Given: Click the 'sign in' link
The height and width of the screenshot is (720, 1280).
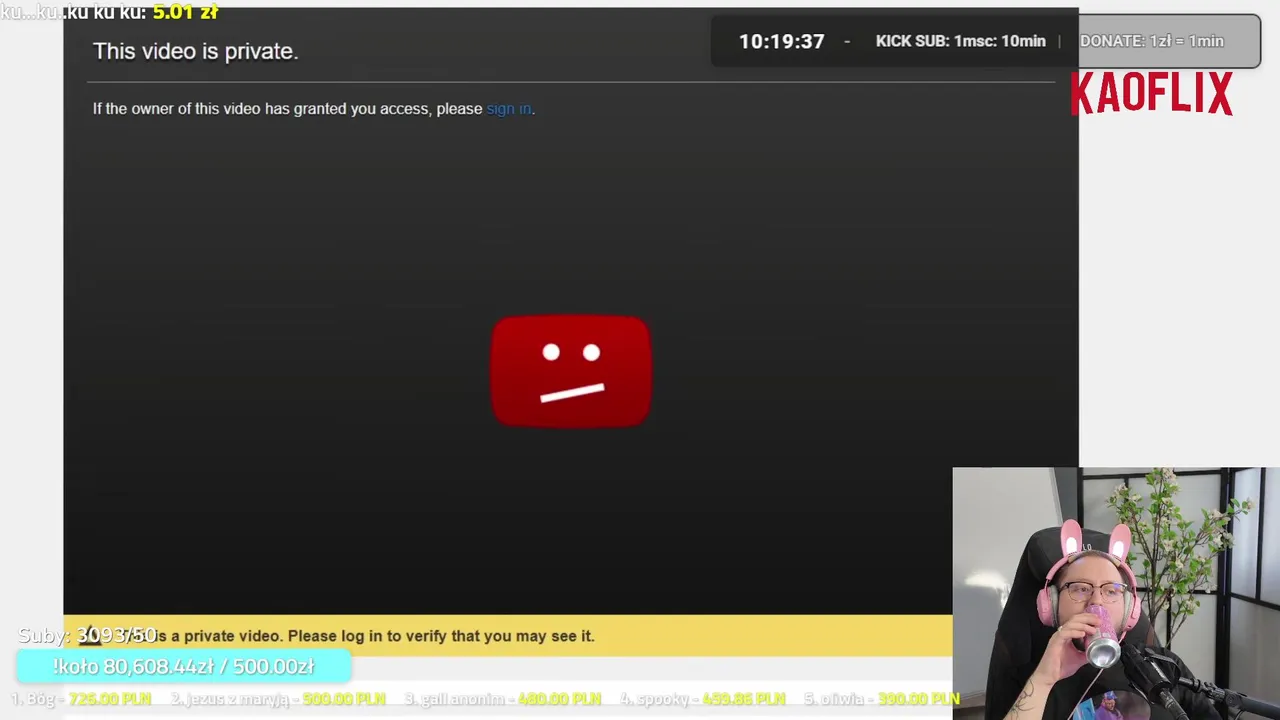Looking at the screenshot, I should pos(509,109).
